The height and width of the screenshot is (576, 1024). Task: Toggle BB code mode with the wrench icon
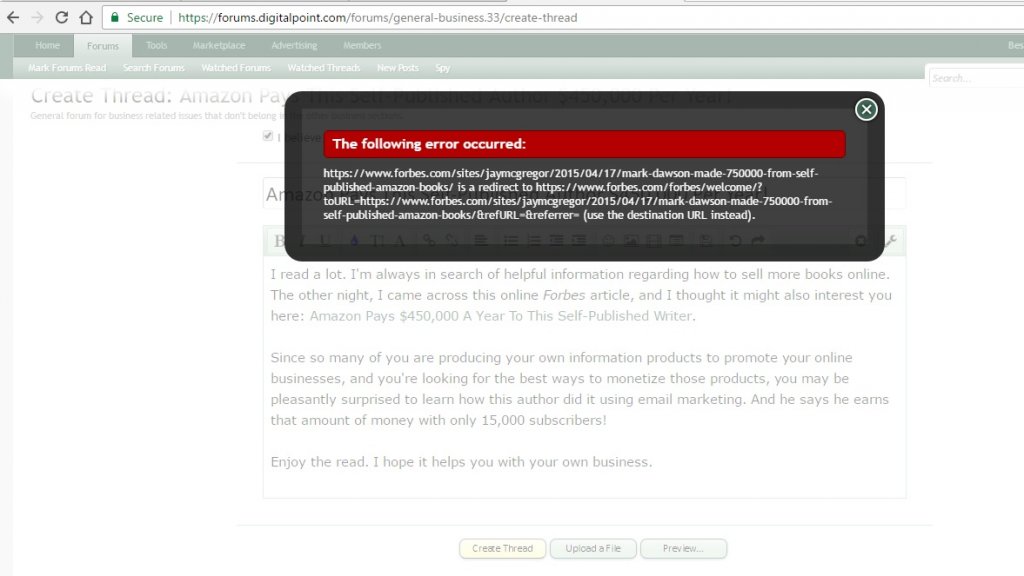click(891, 240)
